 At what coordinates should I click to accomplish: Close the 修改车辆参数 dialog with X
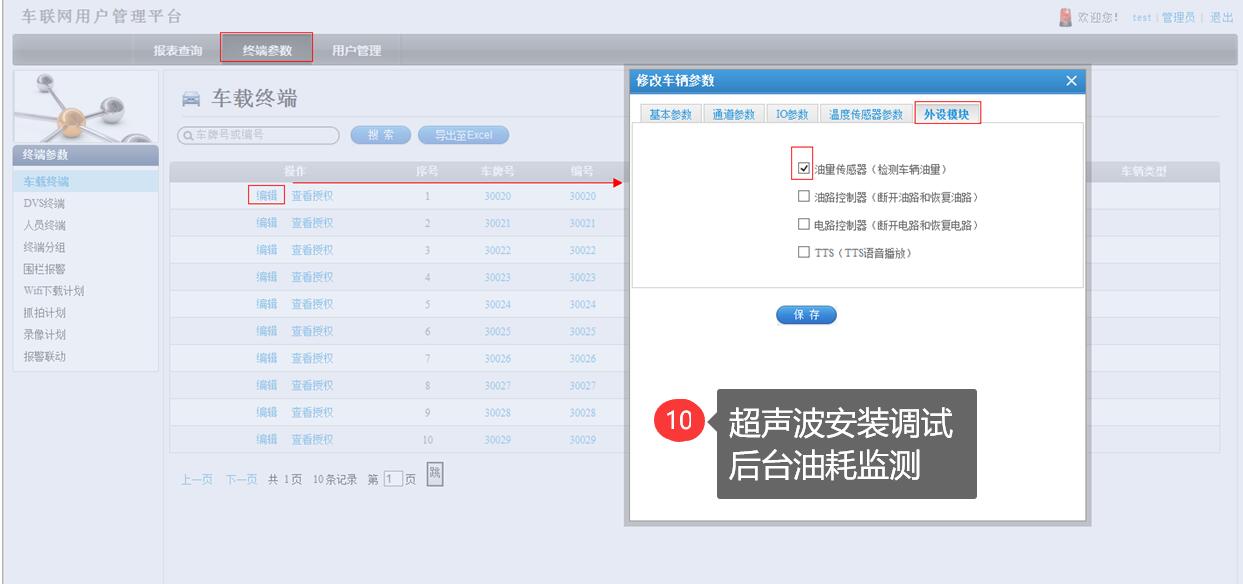coord(1071,81)
